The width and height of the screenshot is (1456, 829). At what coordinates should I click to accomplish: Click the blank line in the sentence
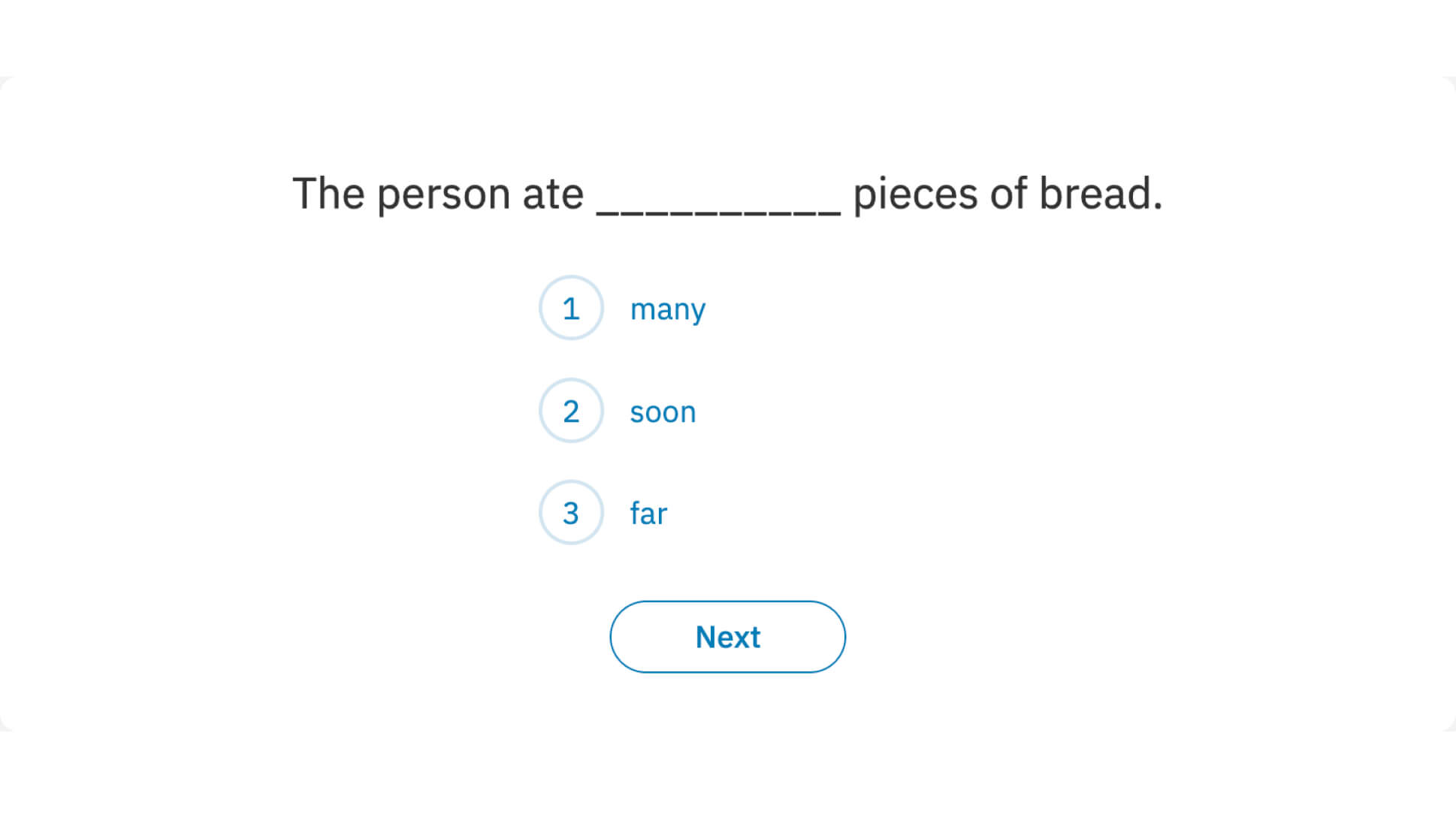coord(717,203)
